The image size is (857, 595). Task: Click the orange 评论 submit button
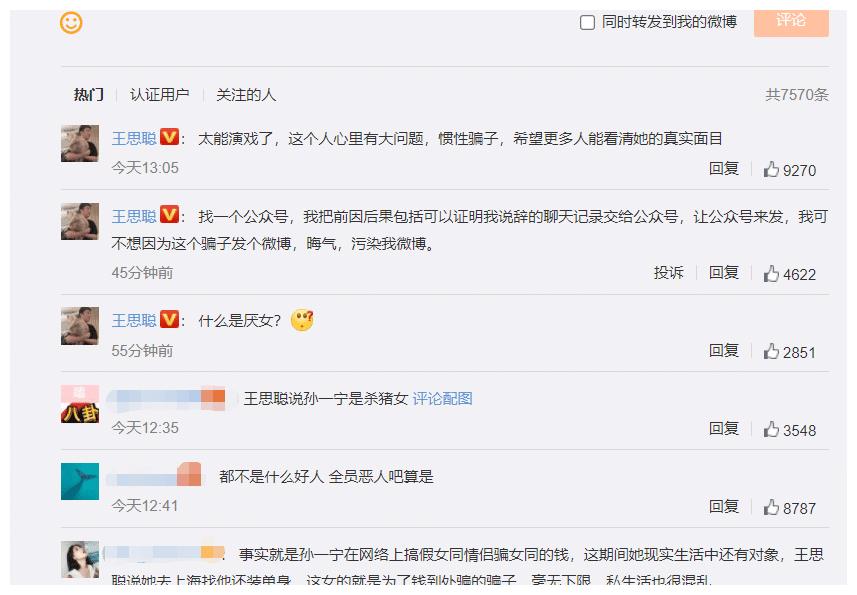click(x=791, y=21)
